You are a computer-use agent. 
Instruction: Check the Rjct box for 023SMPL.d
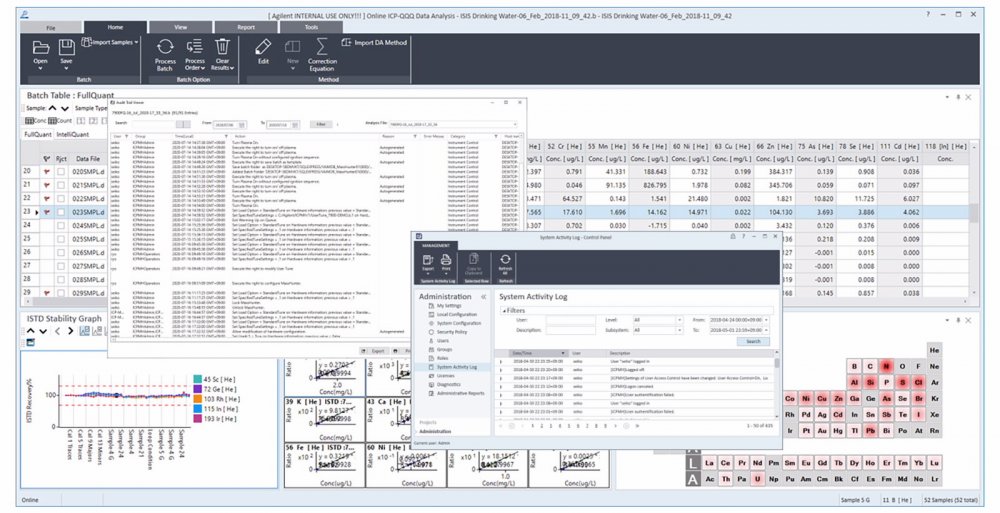coord(61,212)
